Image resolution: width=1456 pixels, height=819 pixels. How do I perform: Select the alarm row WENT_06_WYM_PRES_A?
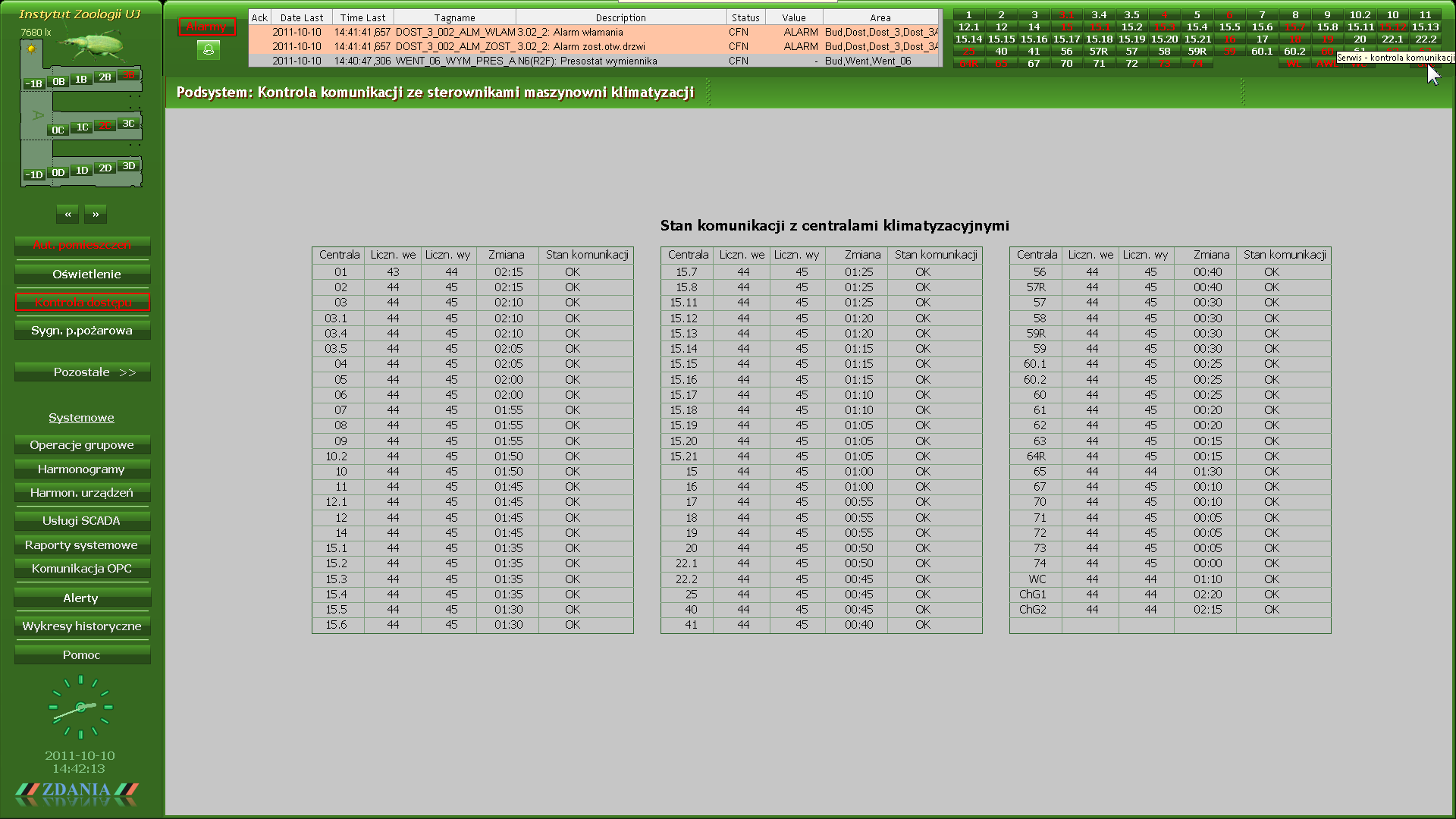[595, 61]
